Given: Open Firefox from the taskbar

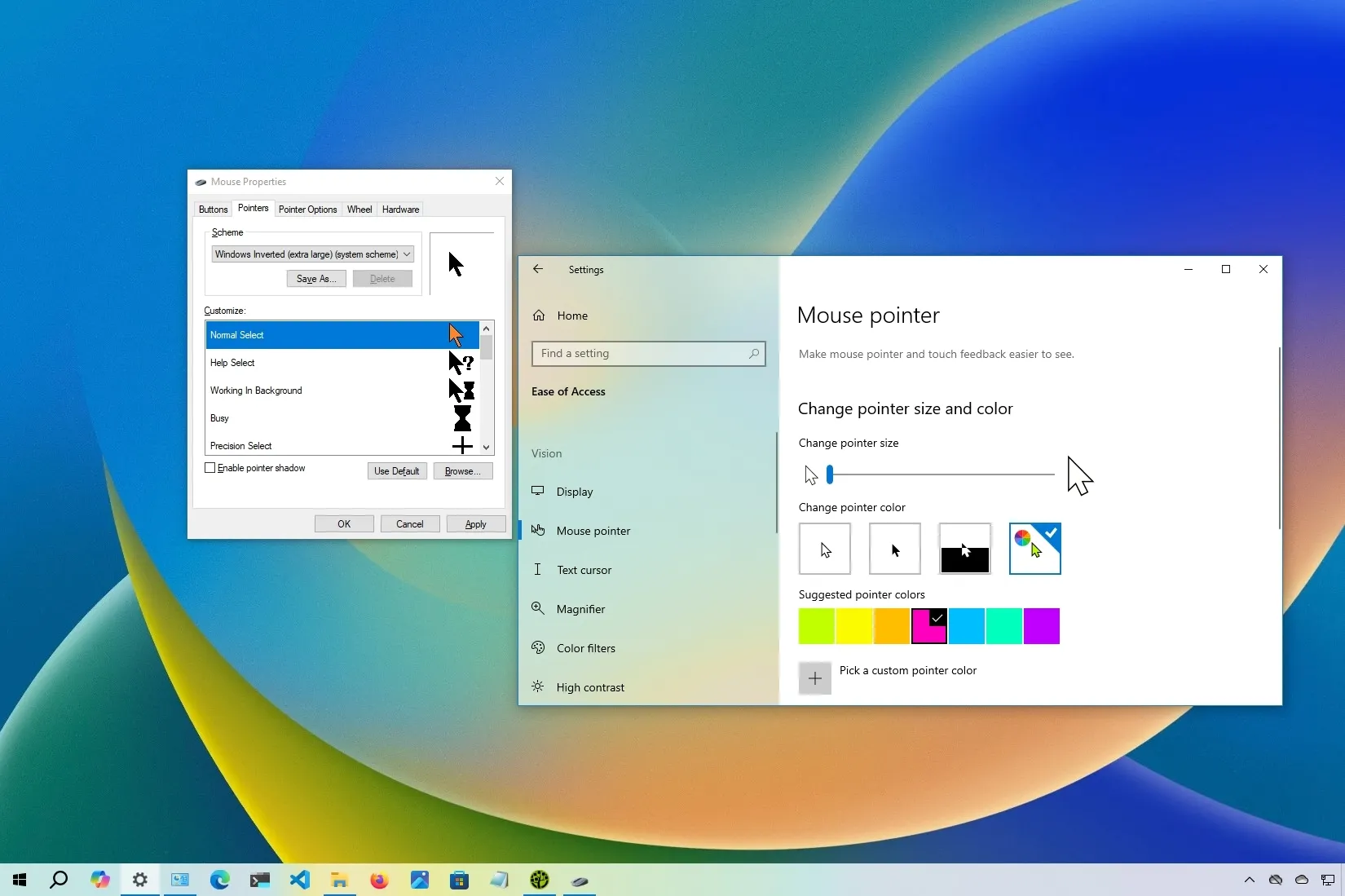Looking at the screenshot, I should pyautogui.click(x=379, y=881).
